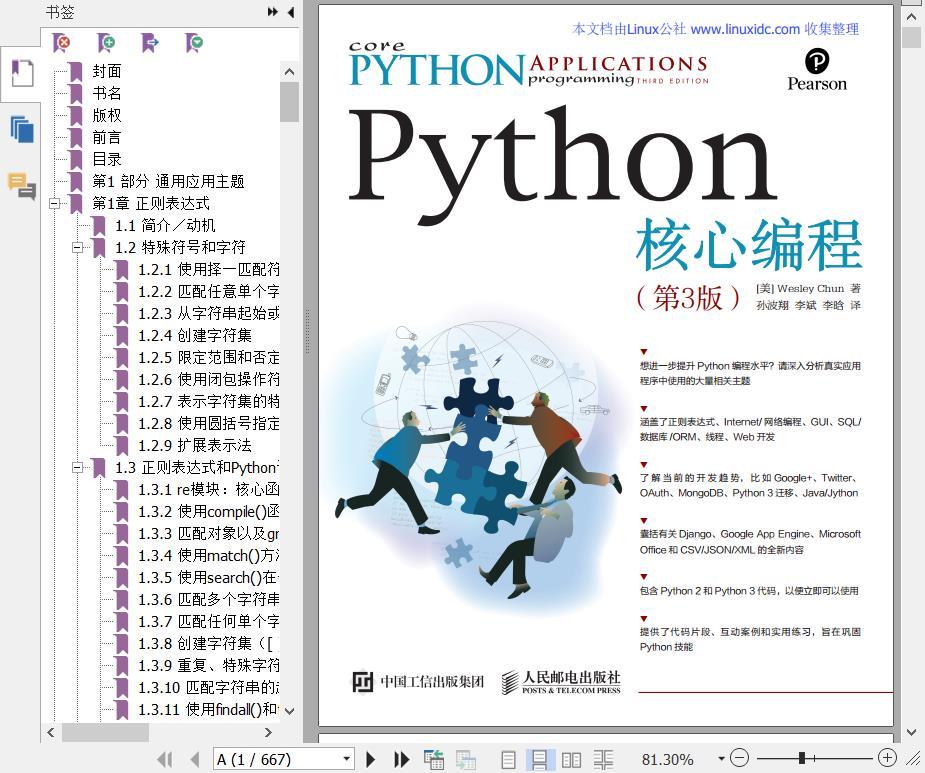The height and width of the screenshot is (773, 925).
Task: Go to the next page
Action: [370, 759]
